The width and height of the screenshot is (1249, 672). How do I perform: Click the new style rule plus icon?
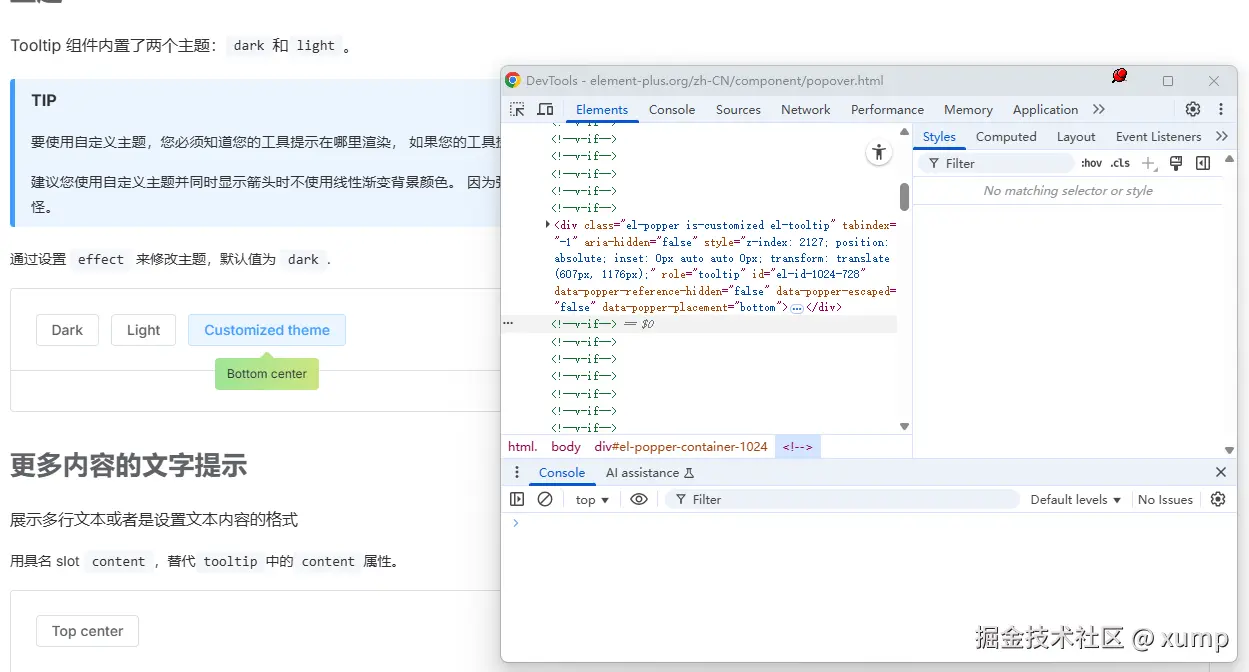1148,163
